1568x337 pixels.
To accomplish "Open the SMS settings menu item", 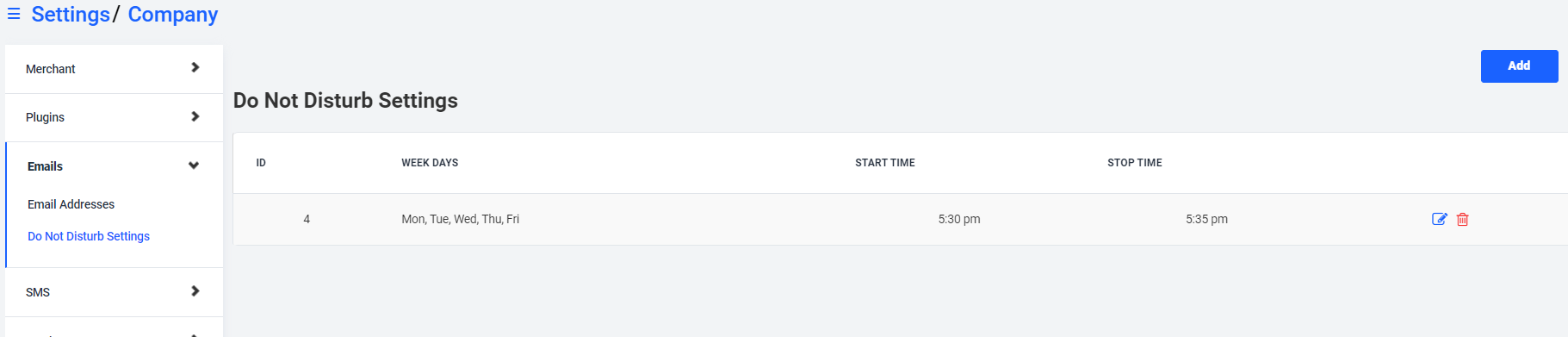I will point(114,292).
